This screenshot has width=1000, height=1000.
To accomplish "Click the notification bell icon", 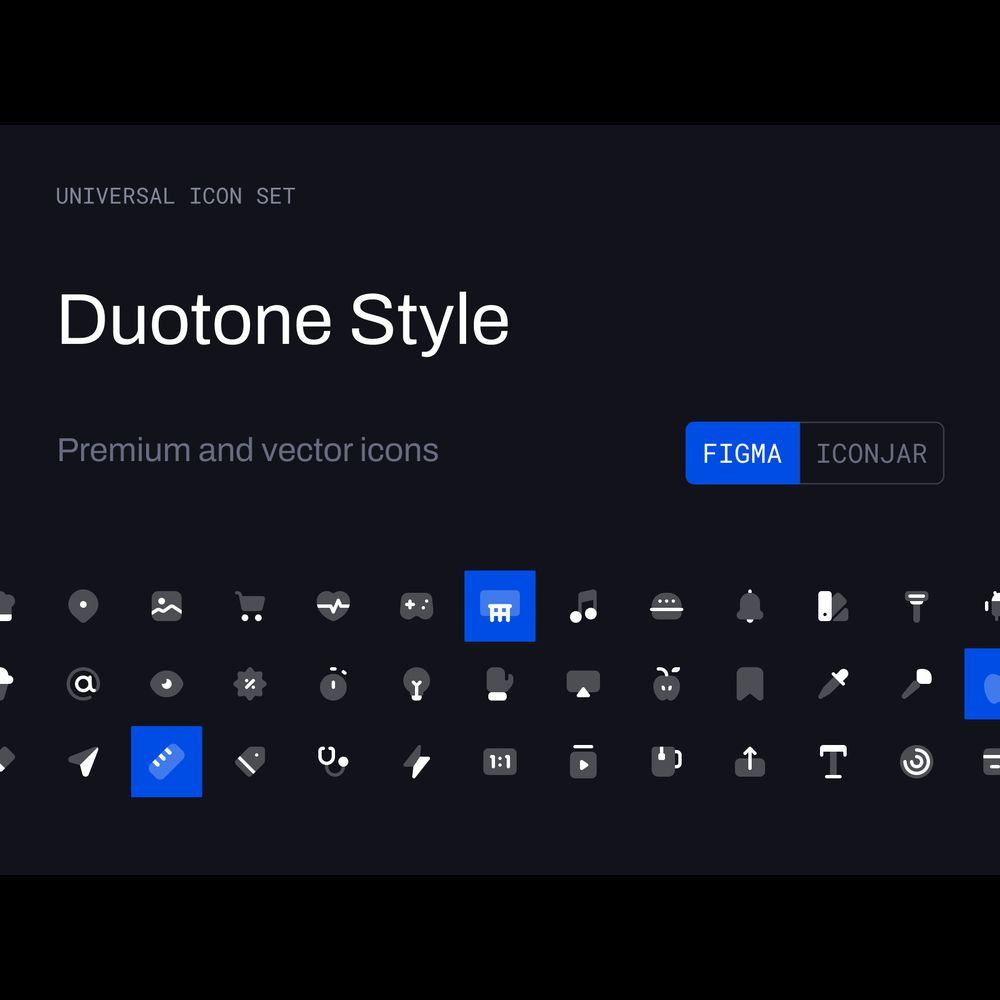I will [749, 606].
